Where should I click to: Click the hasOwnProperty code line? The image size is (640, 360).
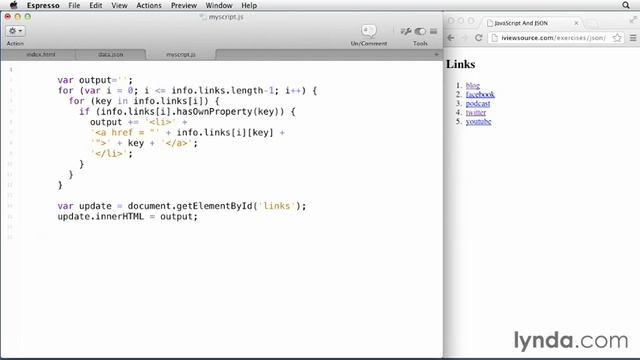coord(187,111)
